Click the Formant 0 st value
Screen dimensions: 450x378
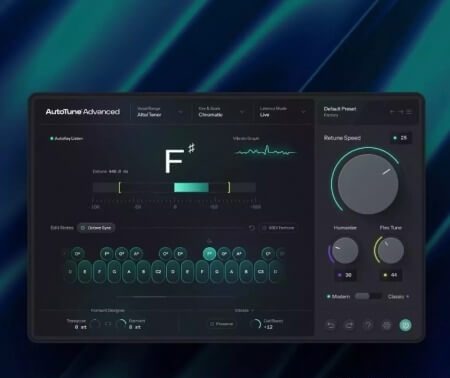(x=135, y=327)
